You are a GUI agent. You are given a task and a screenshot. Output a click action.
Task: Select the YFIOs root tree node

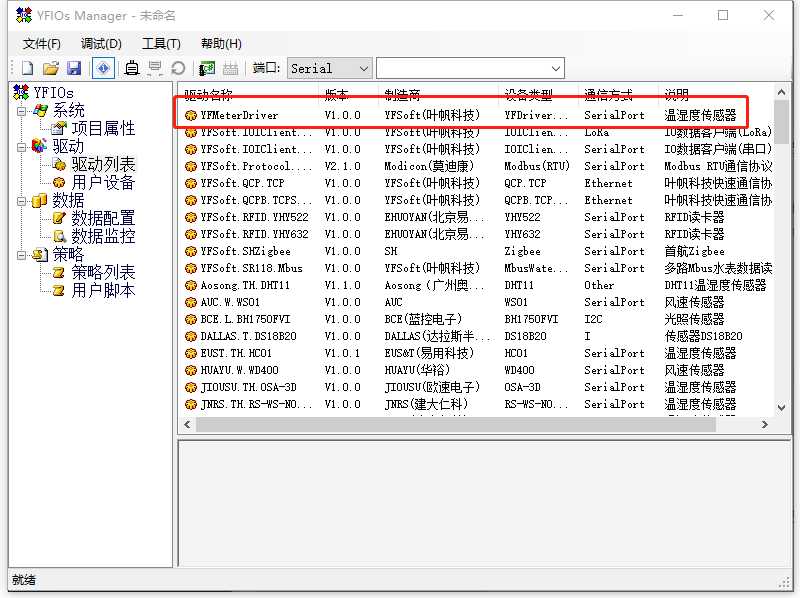coord(53,92)
